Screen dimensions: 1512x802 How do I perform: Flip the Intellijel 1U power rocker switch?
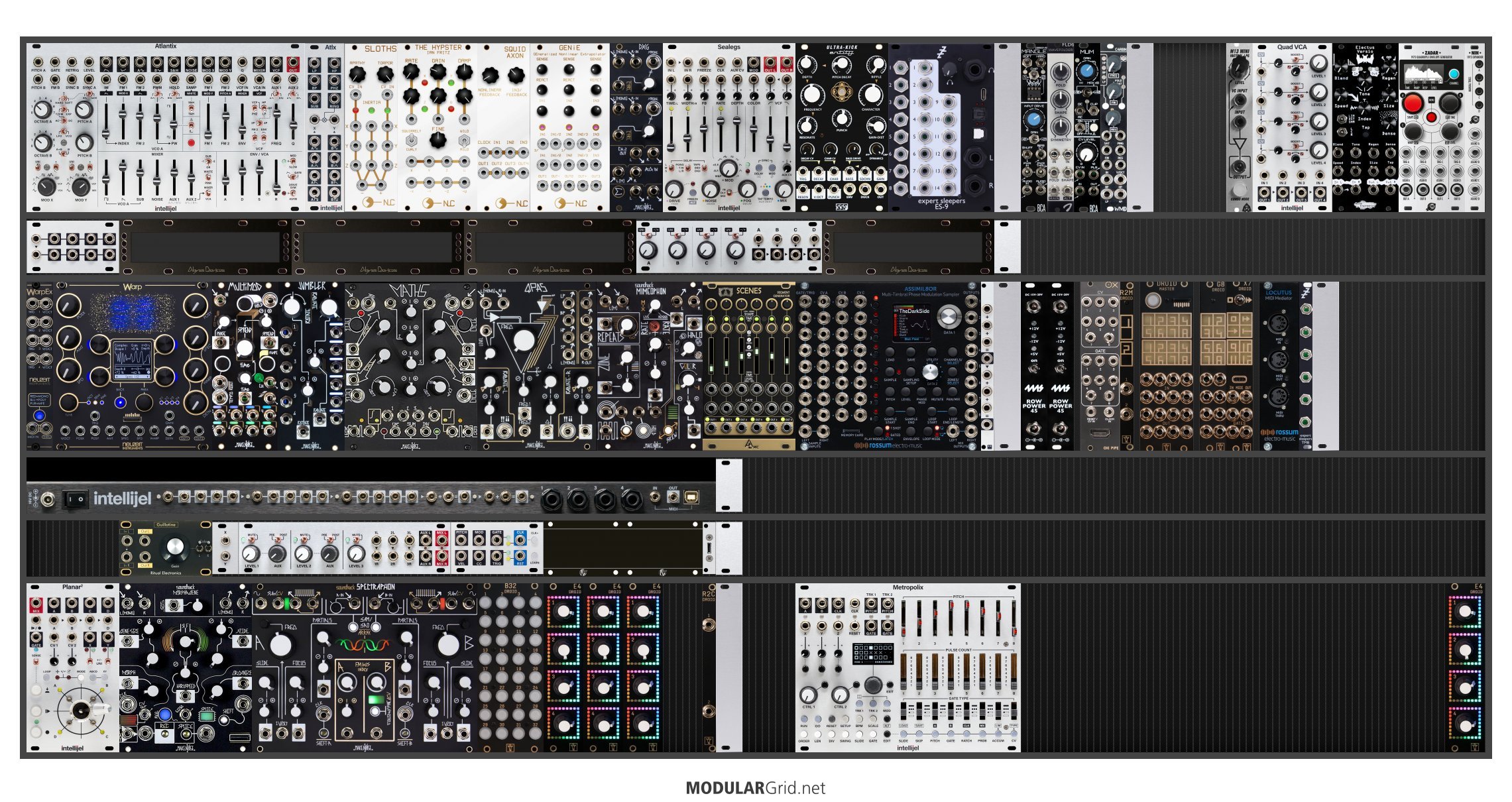coord(75,499)
